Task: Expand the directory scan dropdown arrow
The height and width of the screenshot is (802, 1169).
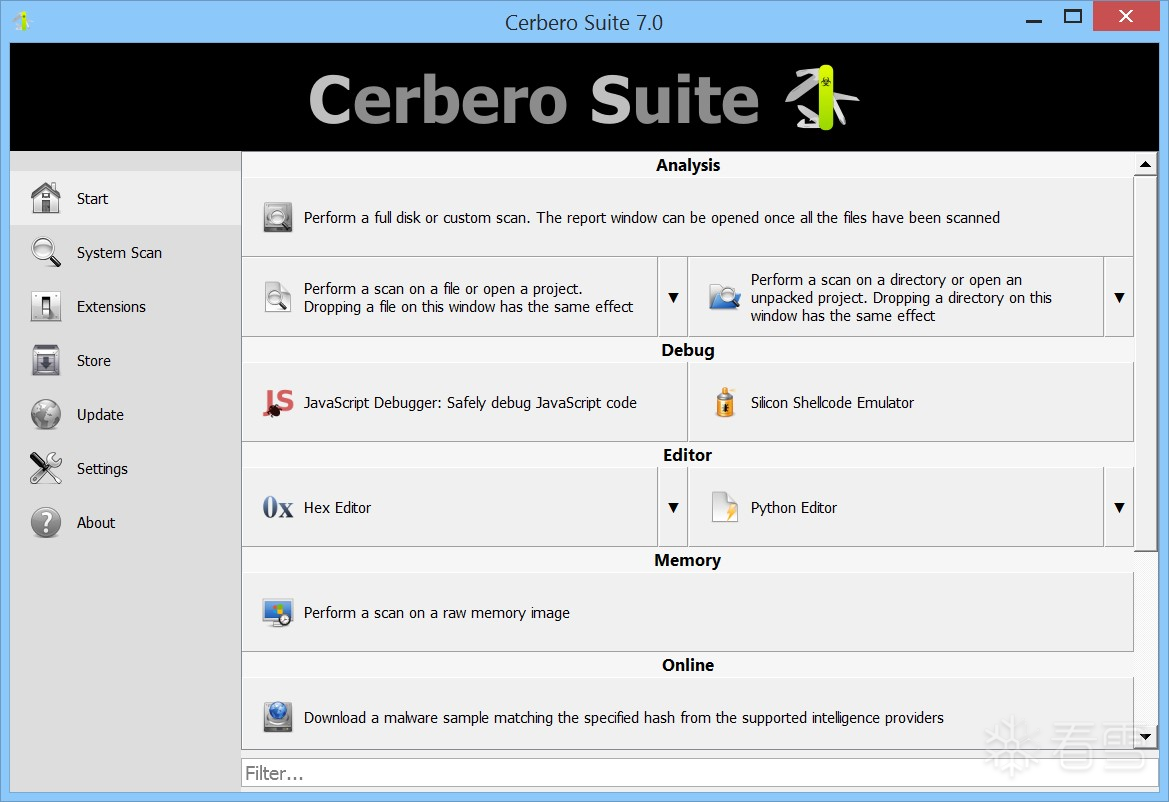Action: click(x=1119, y=297)
